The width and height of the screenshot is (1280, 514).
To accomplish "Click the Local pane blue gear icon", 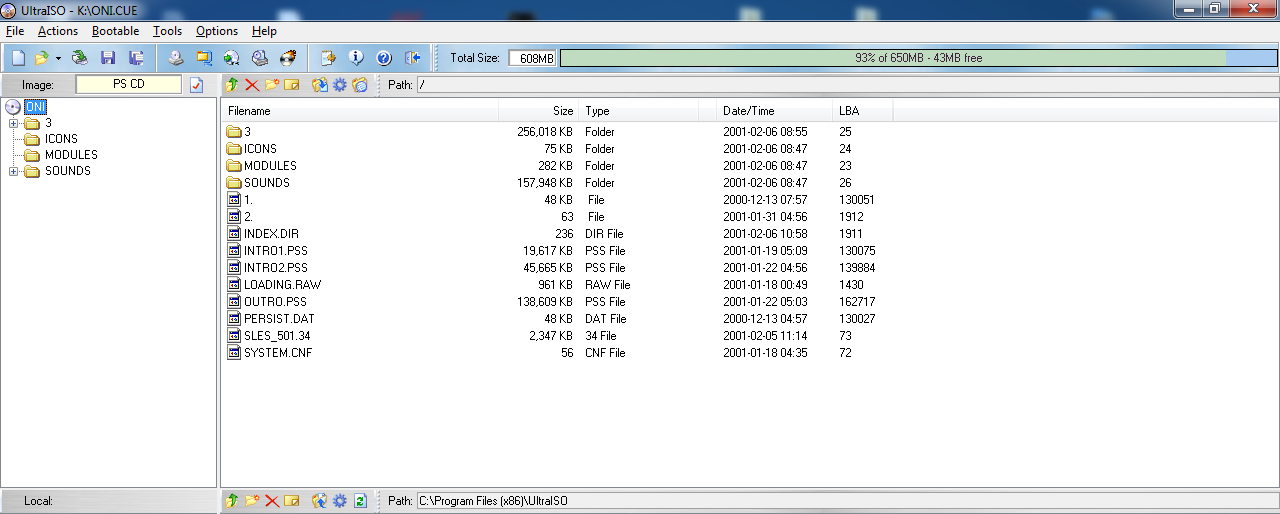I will tap(340, 501).
